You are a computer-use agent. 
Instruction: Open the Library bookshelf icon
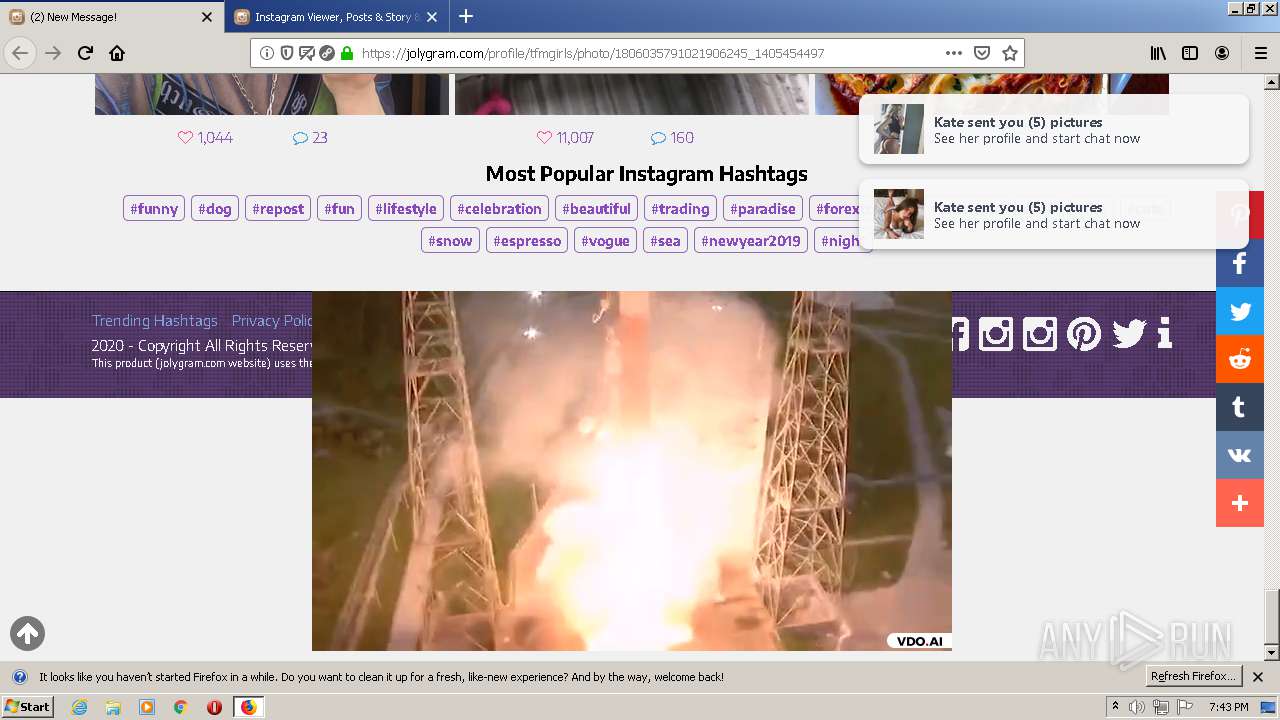[x=1158, y=53]
